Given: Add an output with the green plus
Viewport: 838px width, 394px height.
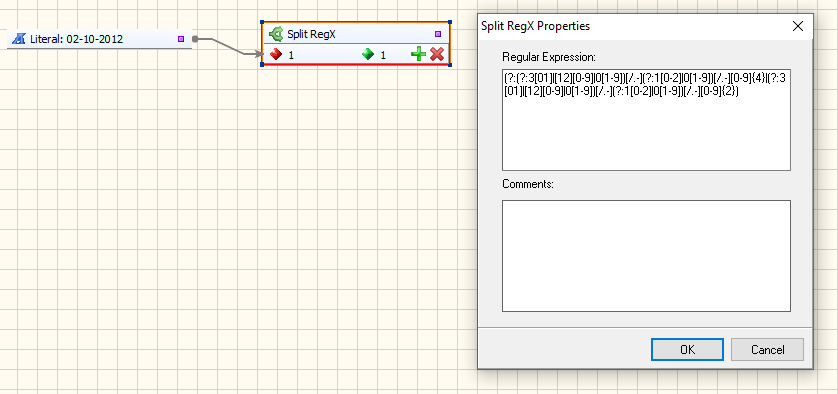Looking at the screenshot, I should click(x=418, y=54).
